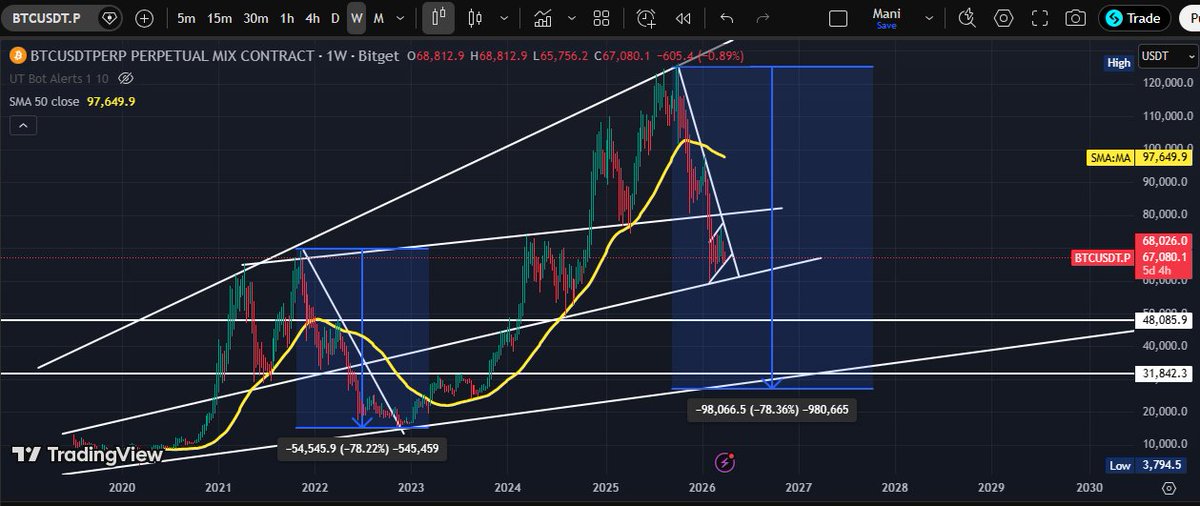
Task: Click the 48,085.9 horizontal line label
Action: tap(1163, 320)
